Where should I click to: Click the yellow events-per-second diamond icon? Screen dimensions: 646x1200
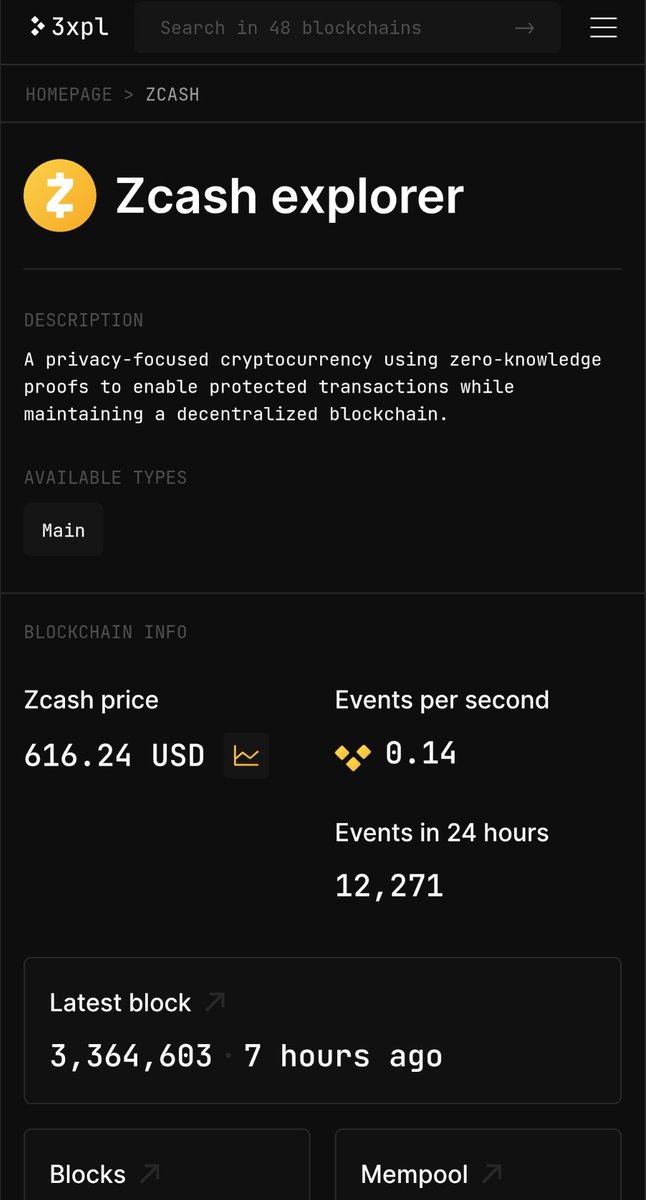pos(353,757)
